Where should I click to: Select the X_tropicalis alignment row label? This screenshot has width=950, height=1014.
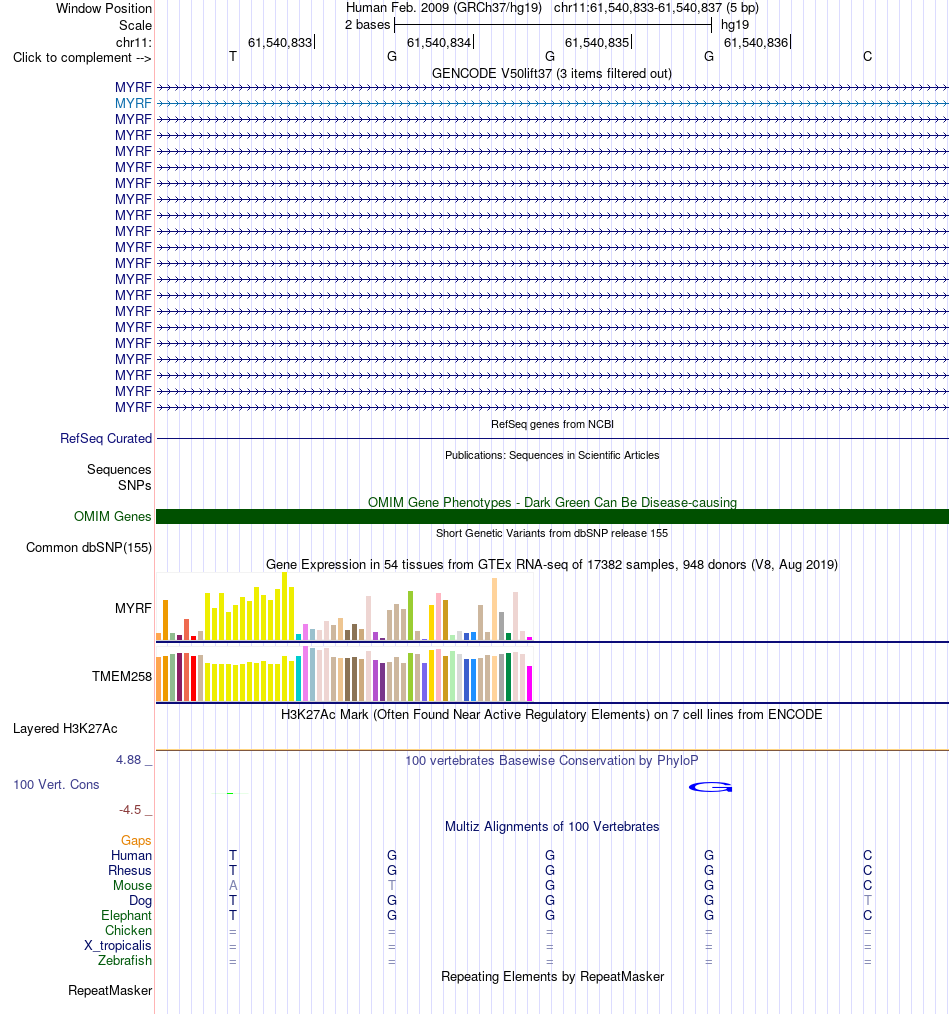click(118, 945)
